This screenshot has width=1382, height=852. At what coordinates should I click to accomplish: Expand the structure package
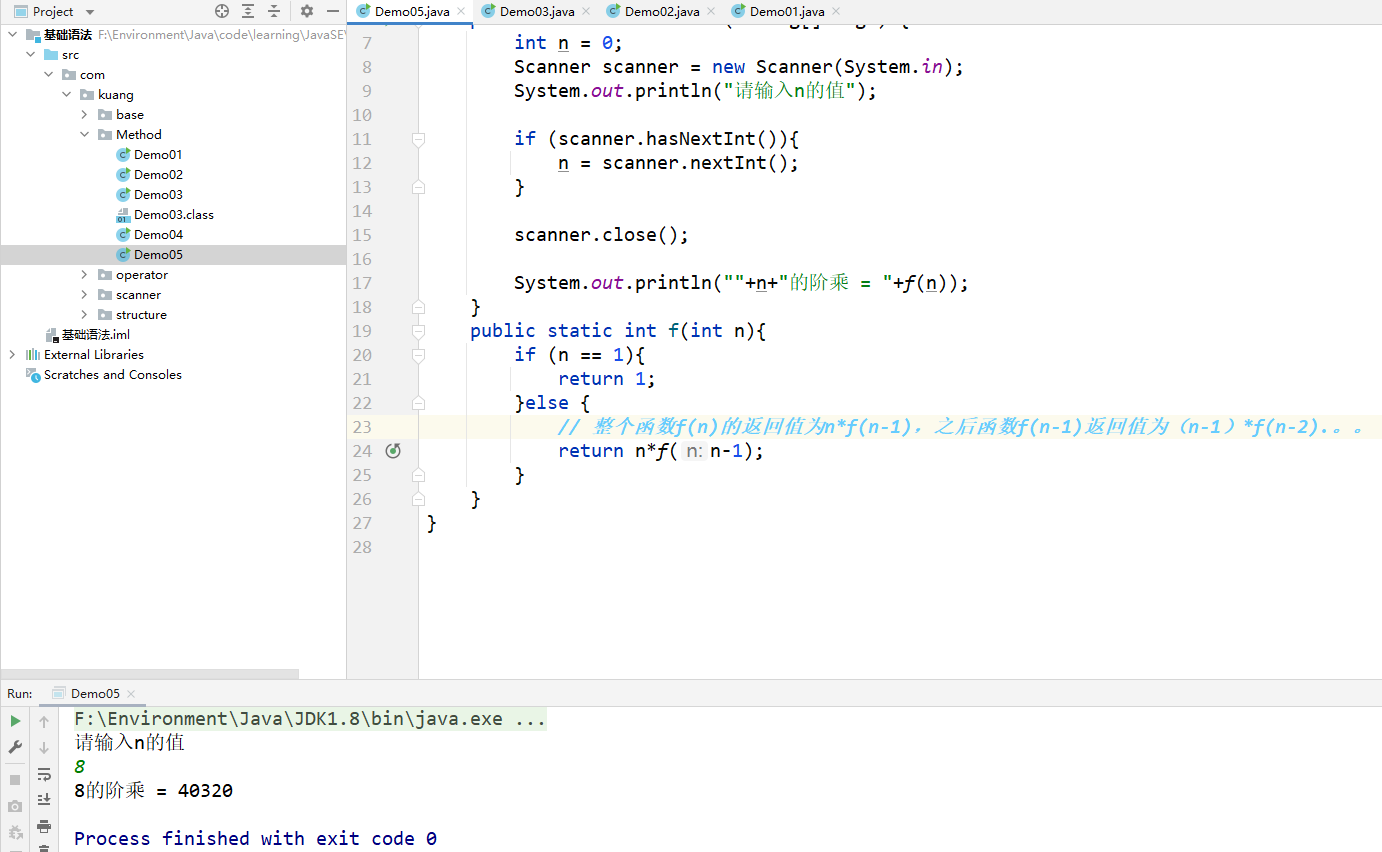tap(85, 315)
